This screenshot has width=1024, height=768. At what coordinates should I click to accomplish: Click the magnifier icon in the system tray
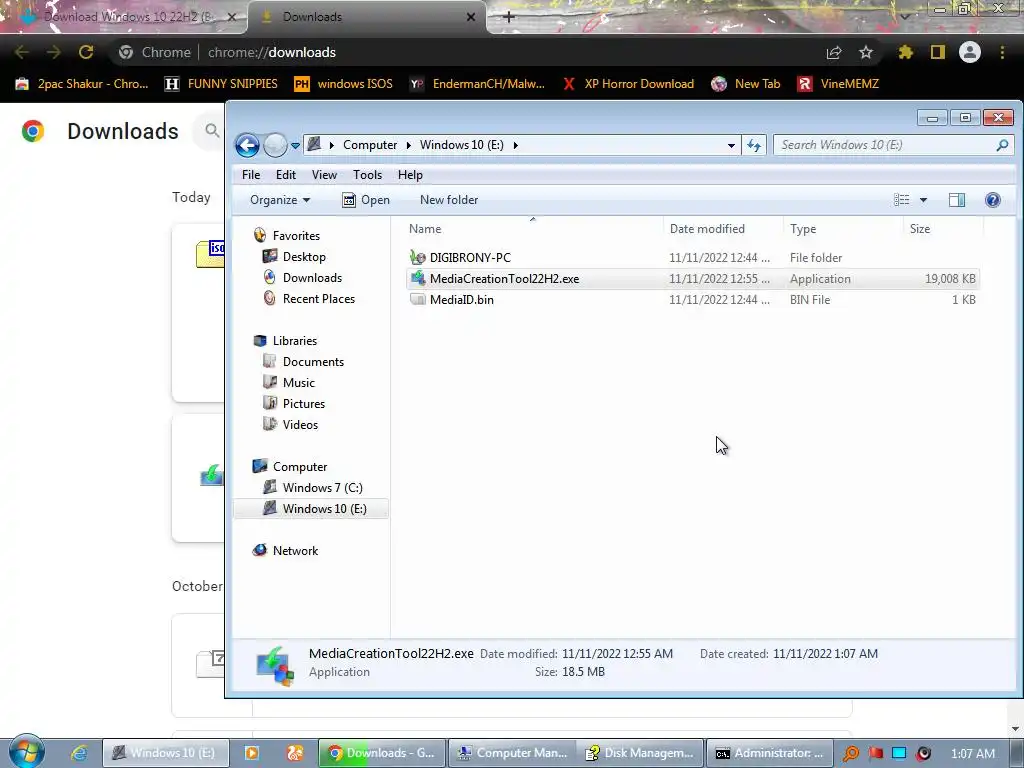click(851, 754)
